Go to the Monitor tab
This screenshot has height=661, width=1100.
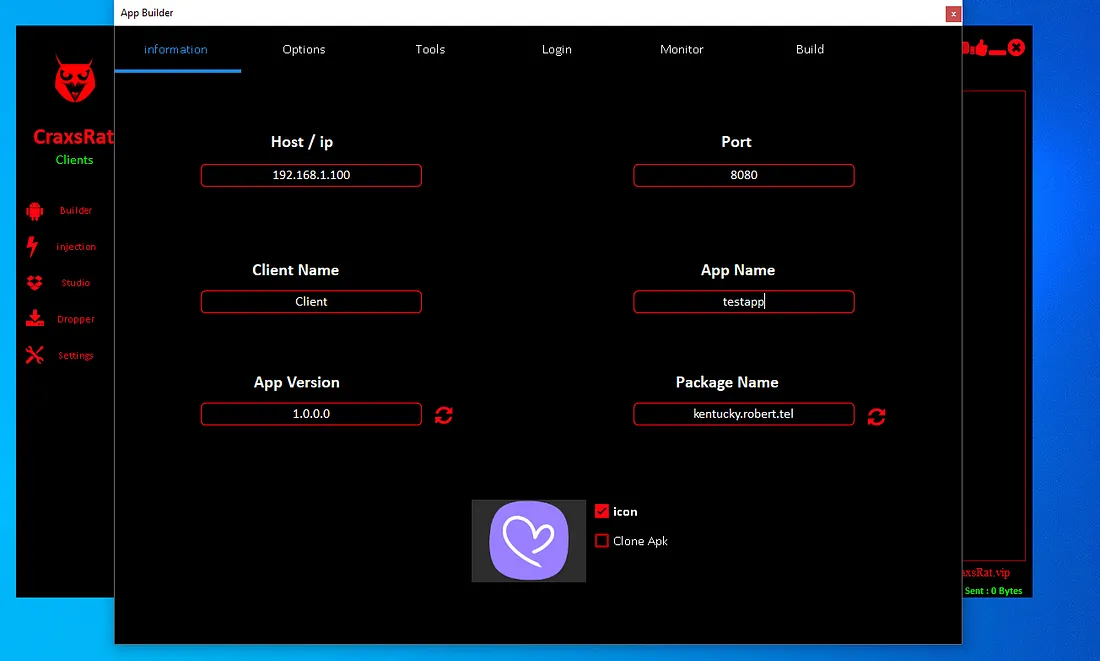[682, 49]
